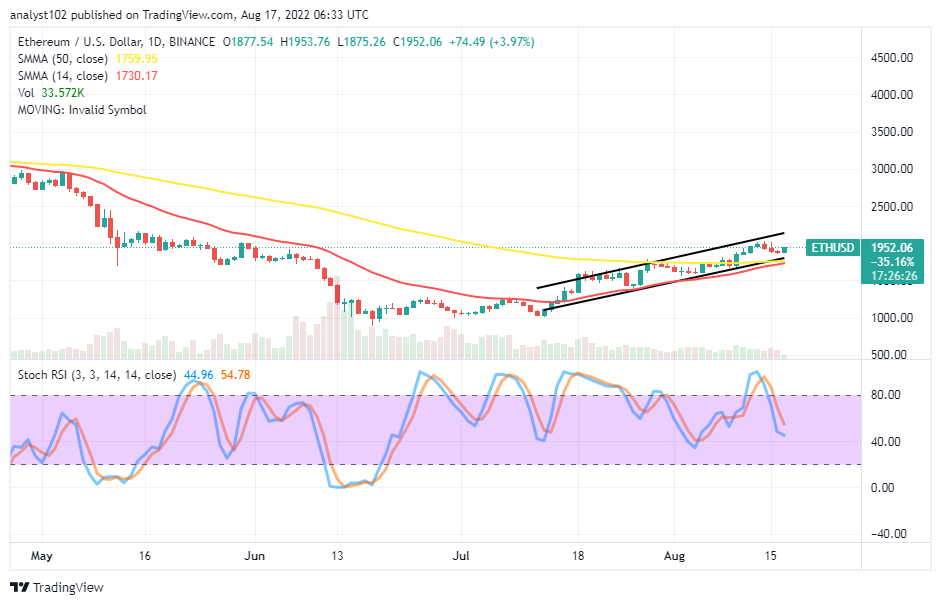Click the 13 date axis label

(x=337, y=556)
